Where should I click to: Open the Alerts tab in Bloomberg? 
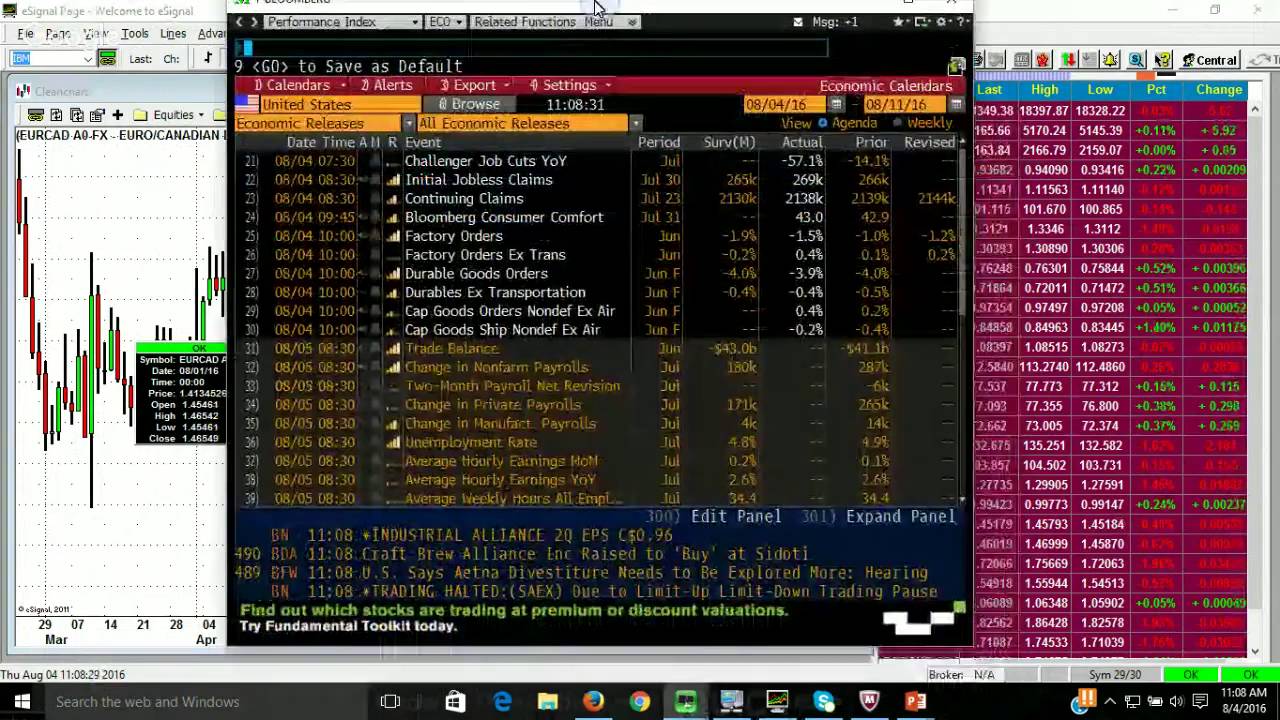[386, 85]
